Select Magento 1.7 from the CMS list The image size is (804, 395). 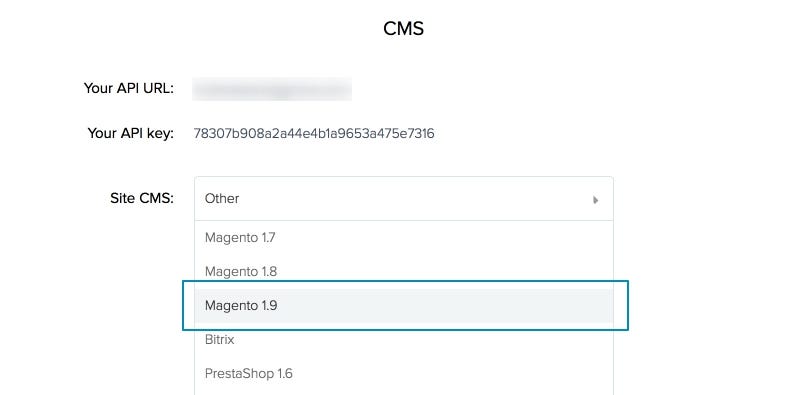404,238
